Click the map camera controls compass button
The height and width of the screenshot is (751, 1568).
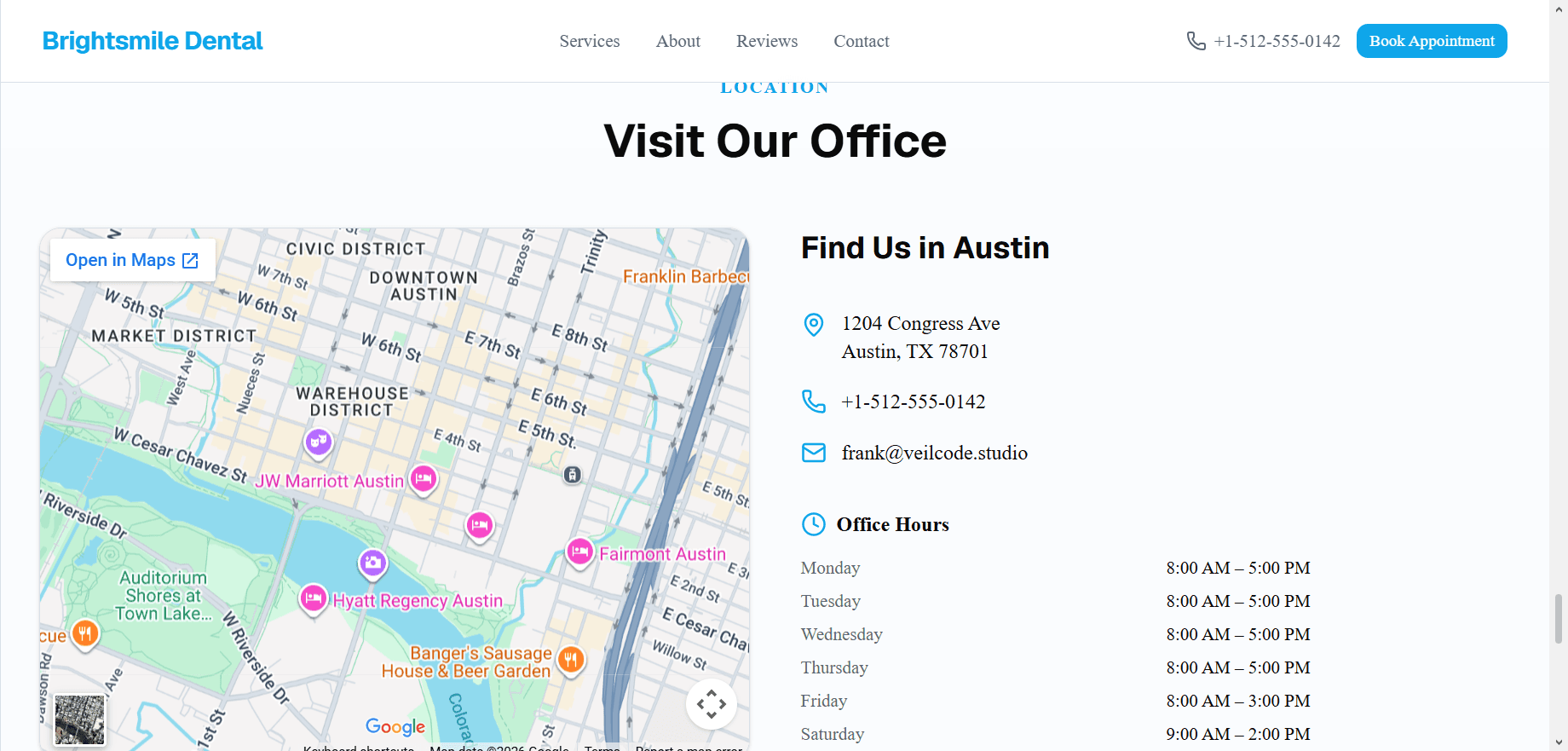712,704
